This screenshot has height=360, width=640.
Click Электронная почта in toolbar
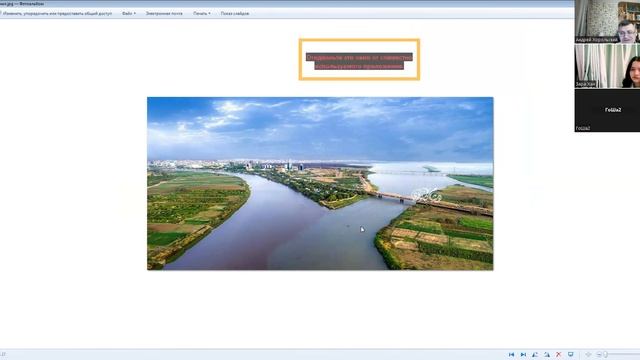click(x=164, y=13)
